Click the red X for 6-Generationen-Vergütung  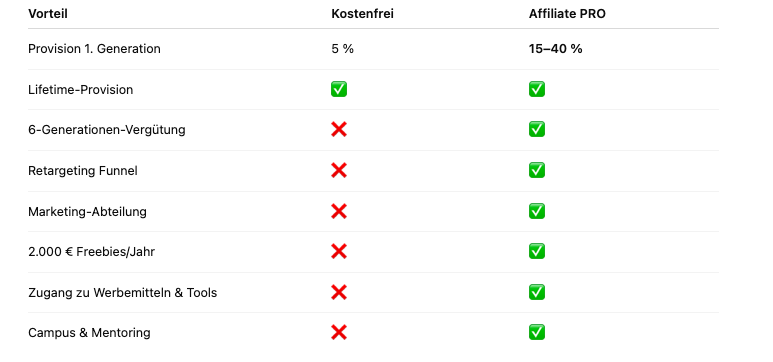339,130
